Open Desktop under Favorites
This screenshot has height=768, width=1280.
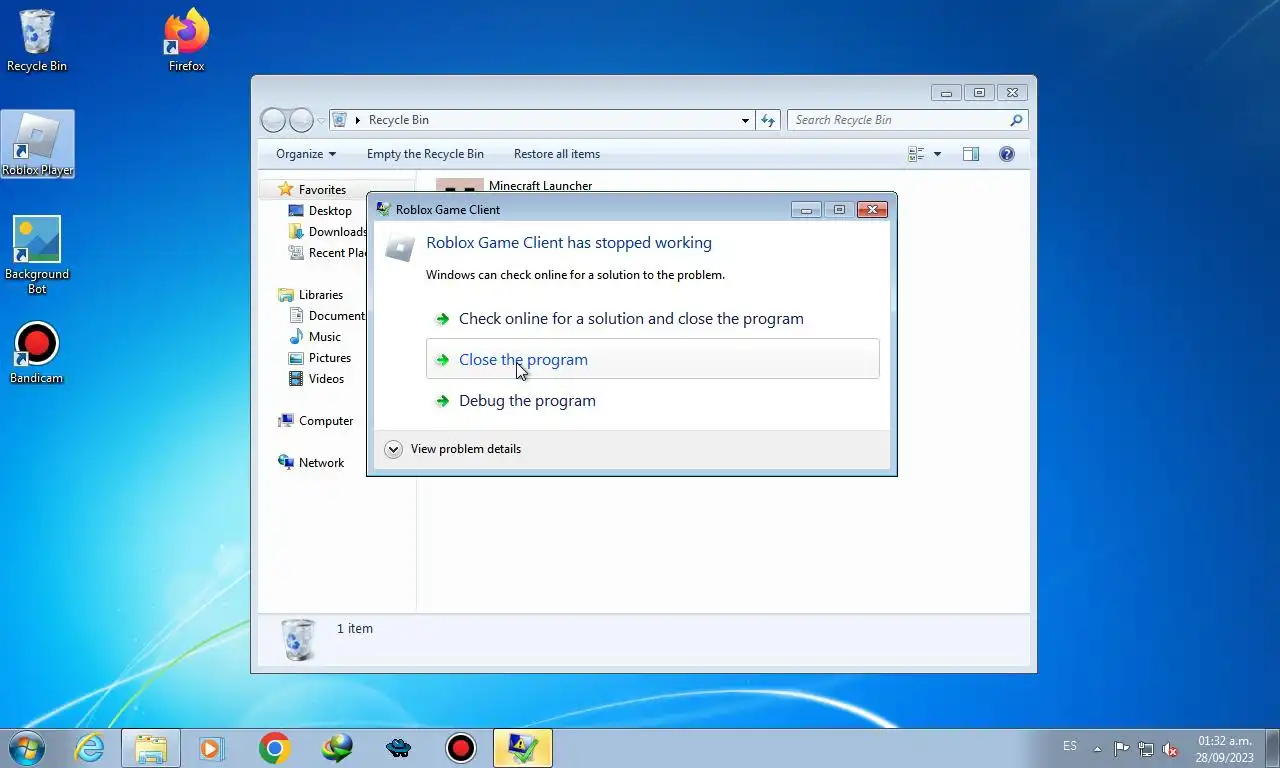320,211
